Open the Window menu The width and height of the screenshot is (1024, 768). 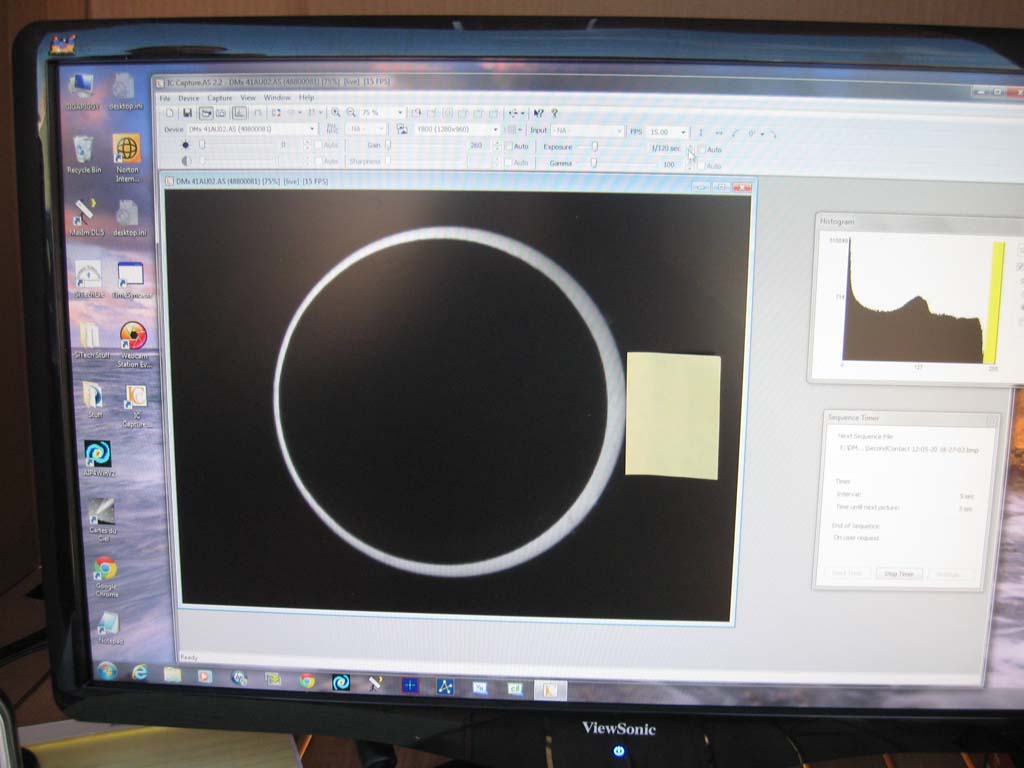coord(277,98)
